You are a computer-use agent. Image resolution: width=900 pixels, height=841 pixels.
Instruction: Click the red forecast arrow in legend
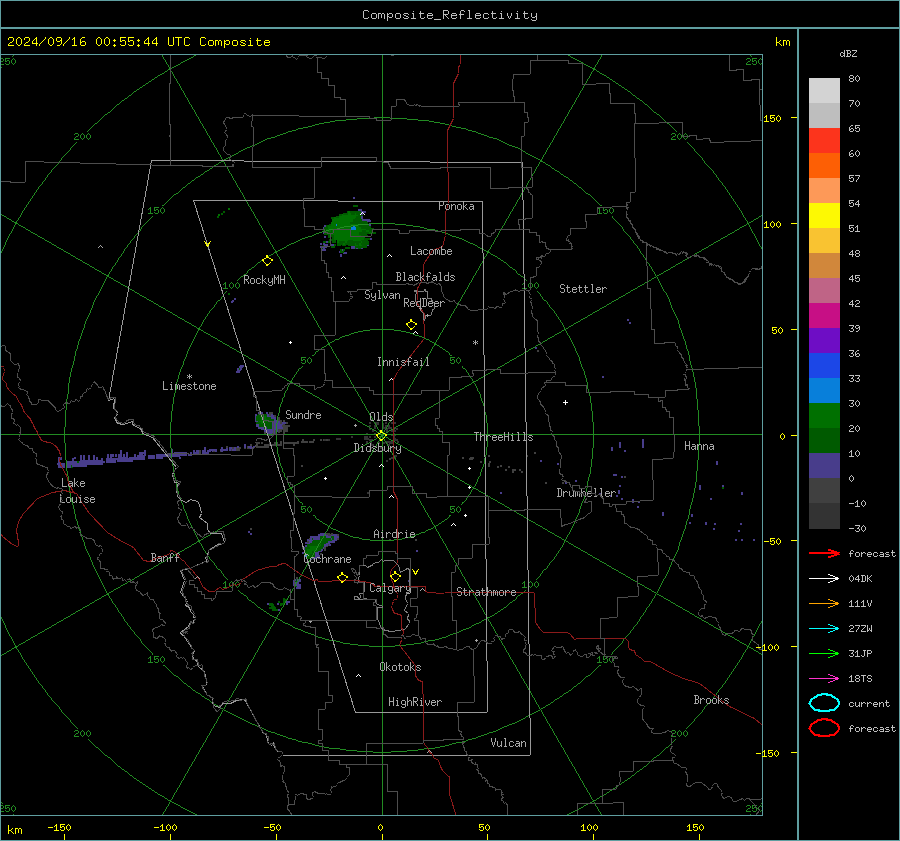tap(824, 553)
